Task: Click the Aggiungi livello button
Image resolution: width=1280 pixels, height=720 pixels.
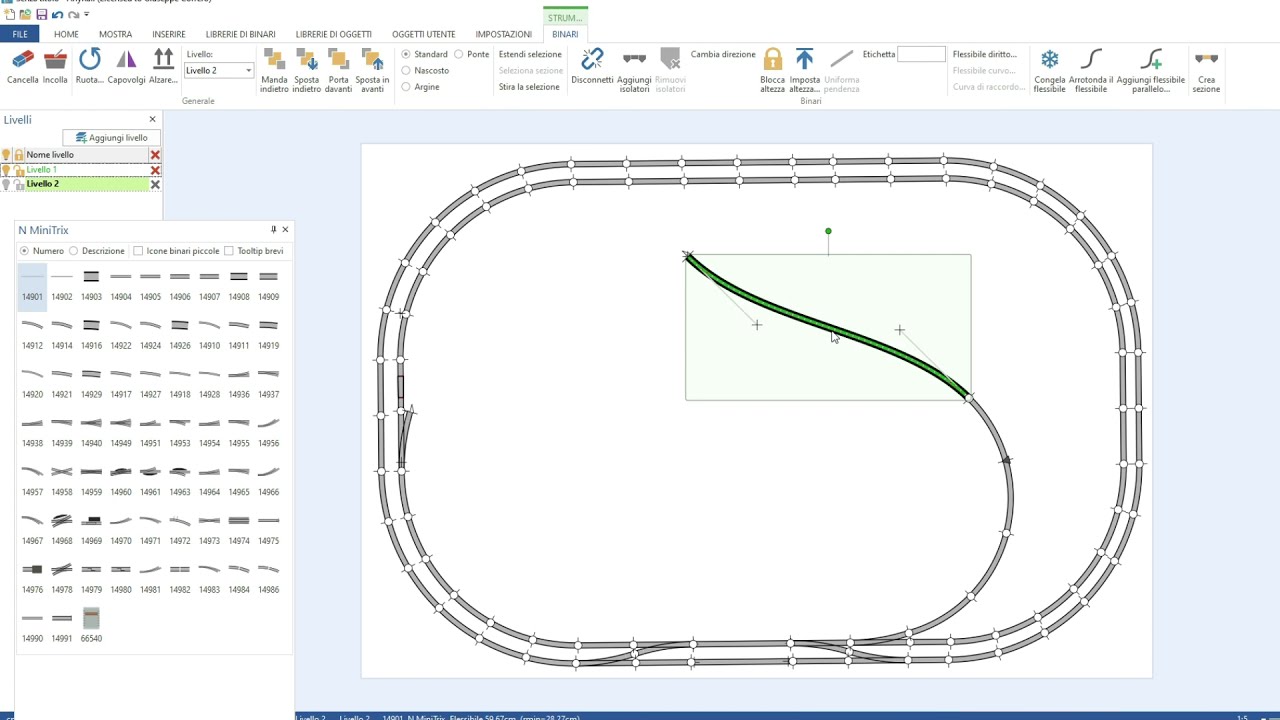Action: click(111, 138)
